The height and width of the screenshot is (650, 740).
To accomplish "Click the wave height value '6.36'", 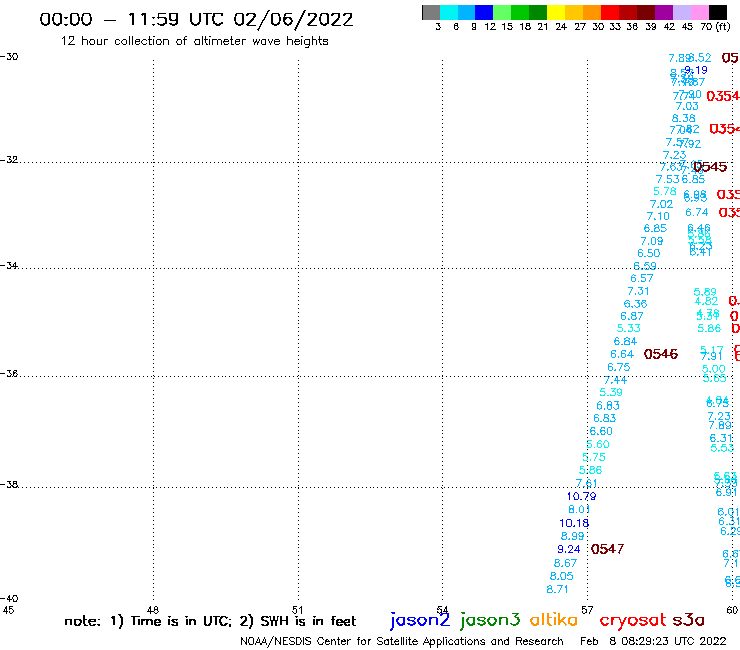I will [635, 304].
